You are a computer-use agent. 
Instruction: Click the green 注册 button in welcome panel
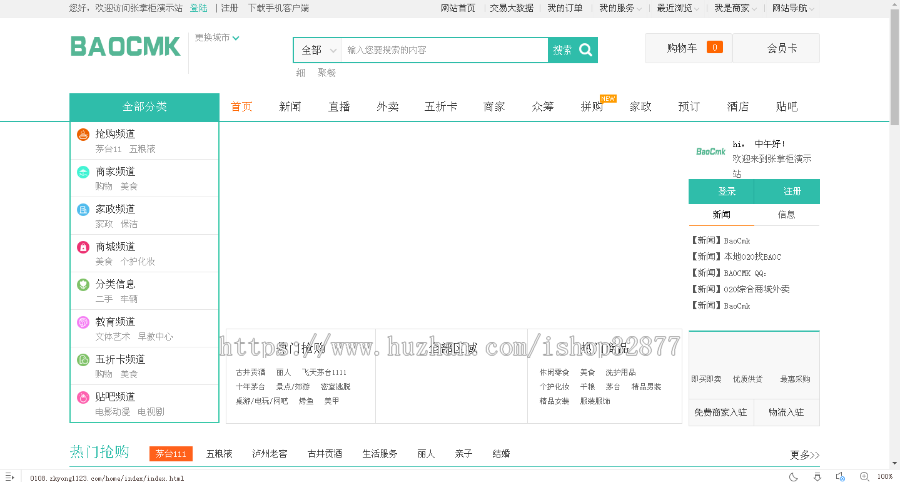(787, 192)
